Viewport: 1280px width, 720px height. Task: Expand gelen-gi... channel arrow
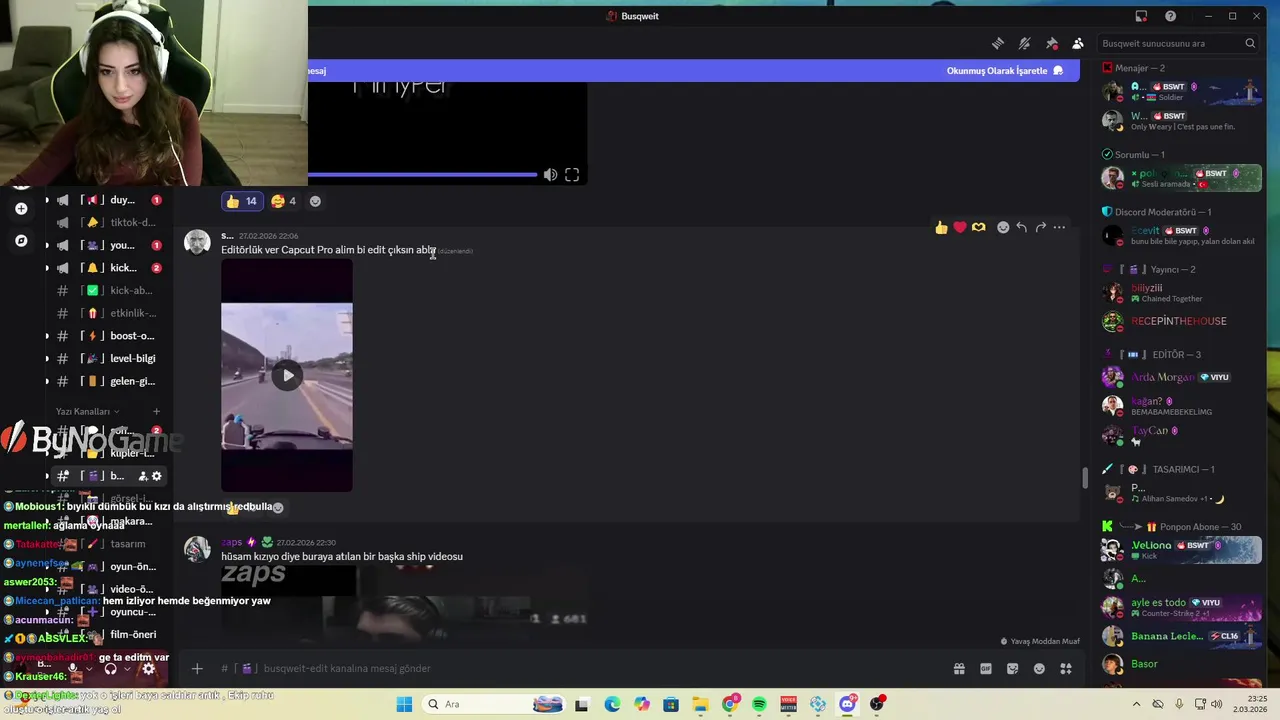tap(47, 381)
